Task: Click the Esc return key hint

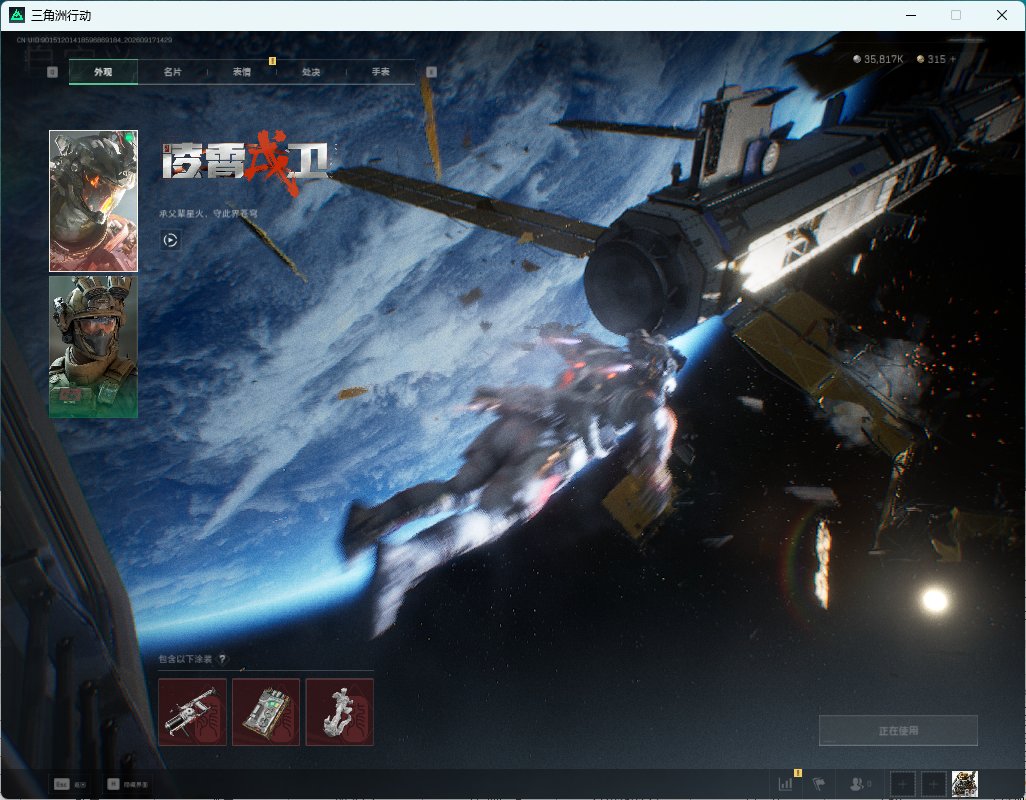Action: [x=70, y=784]
